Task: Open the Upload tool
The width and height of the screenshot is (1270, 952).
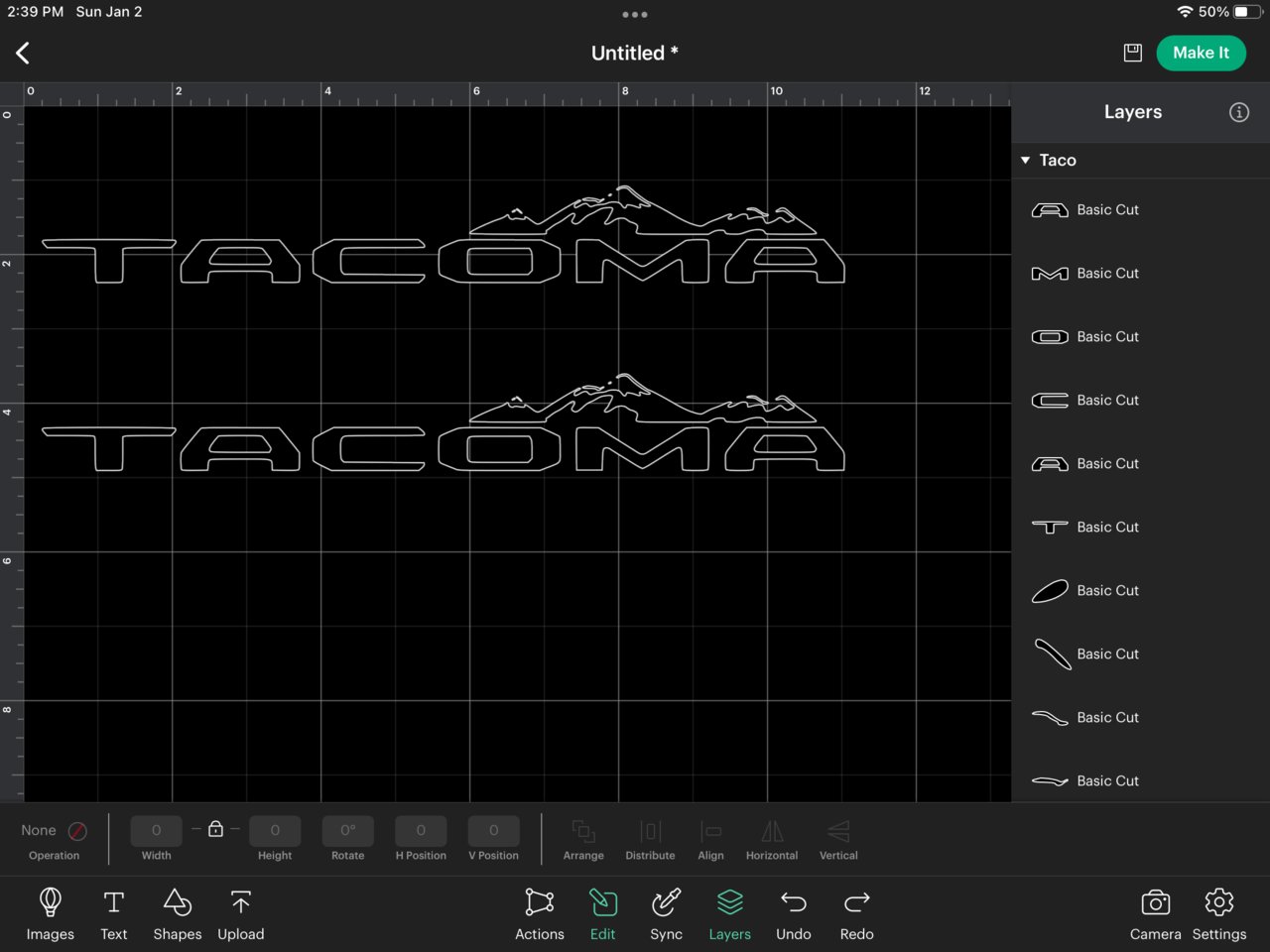Action: point(241,913)
